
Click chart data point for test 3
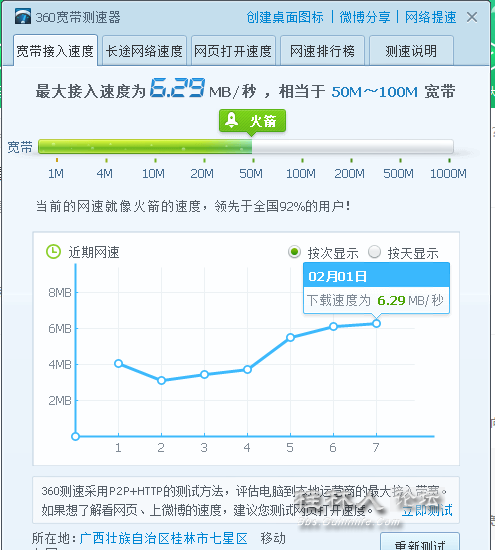coord(205,375)
